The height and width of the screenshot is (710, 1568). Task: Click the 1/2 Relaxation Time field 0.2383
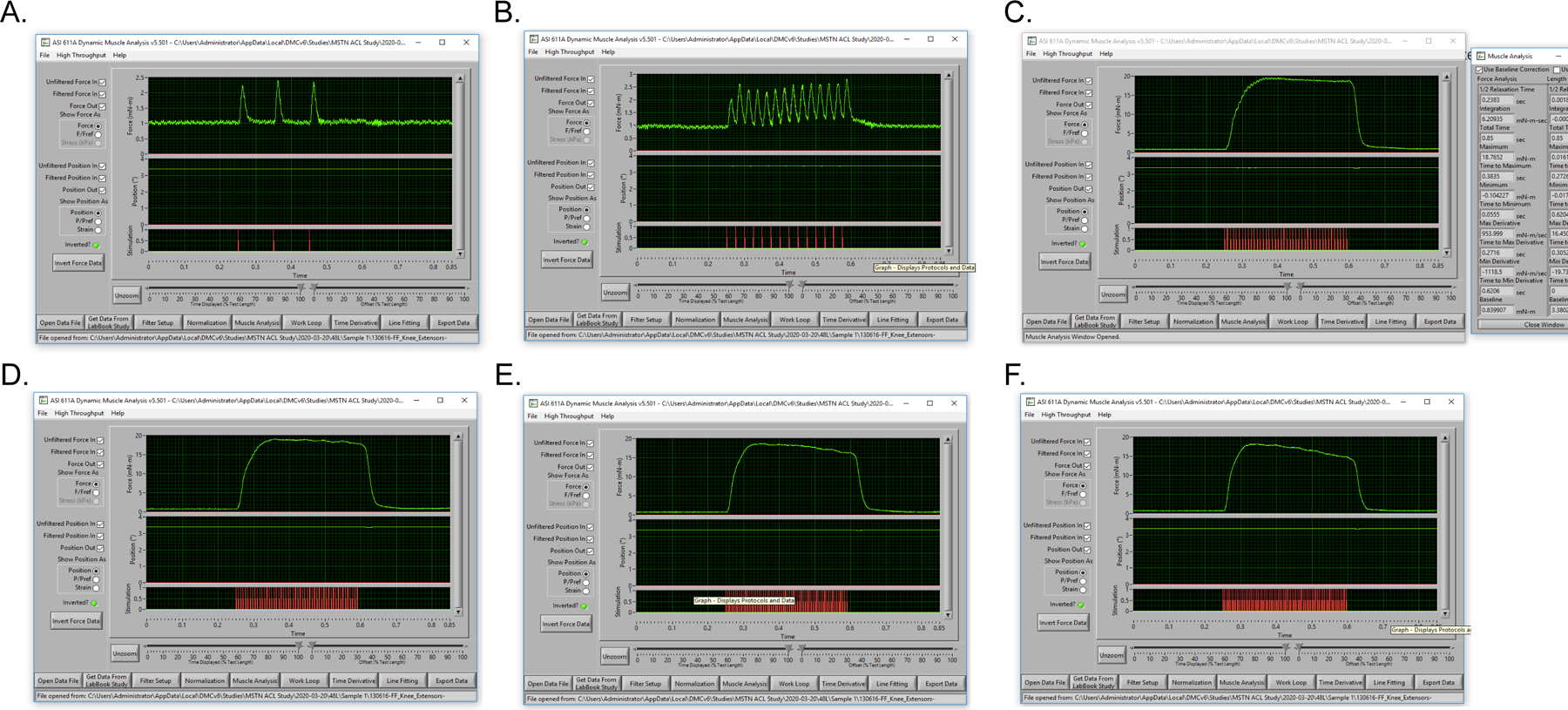click(x=1497, y=100)
